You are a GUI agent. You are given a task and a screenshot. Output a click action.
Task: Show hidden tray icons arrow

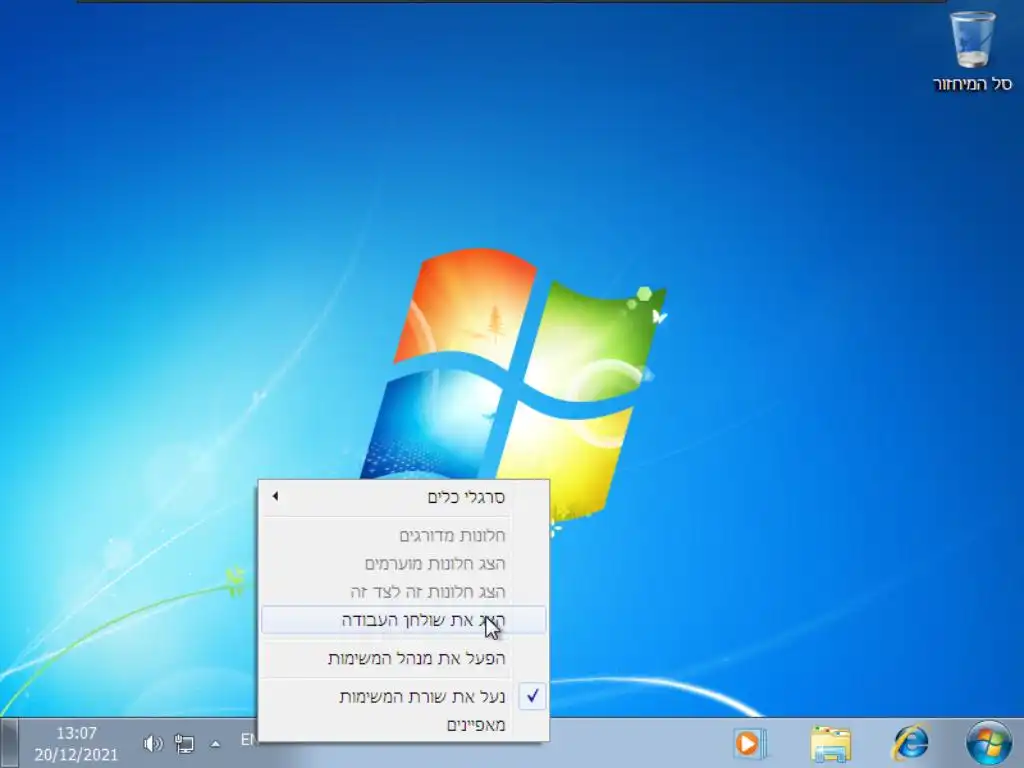(215, 744)
